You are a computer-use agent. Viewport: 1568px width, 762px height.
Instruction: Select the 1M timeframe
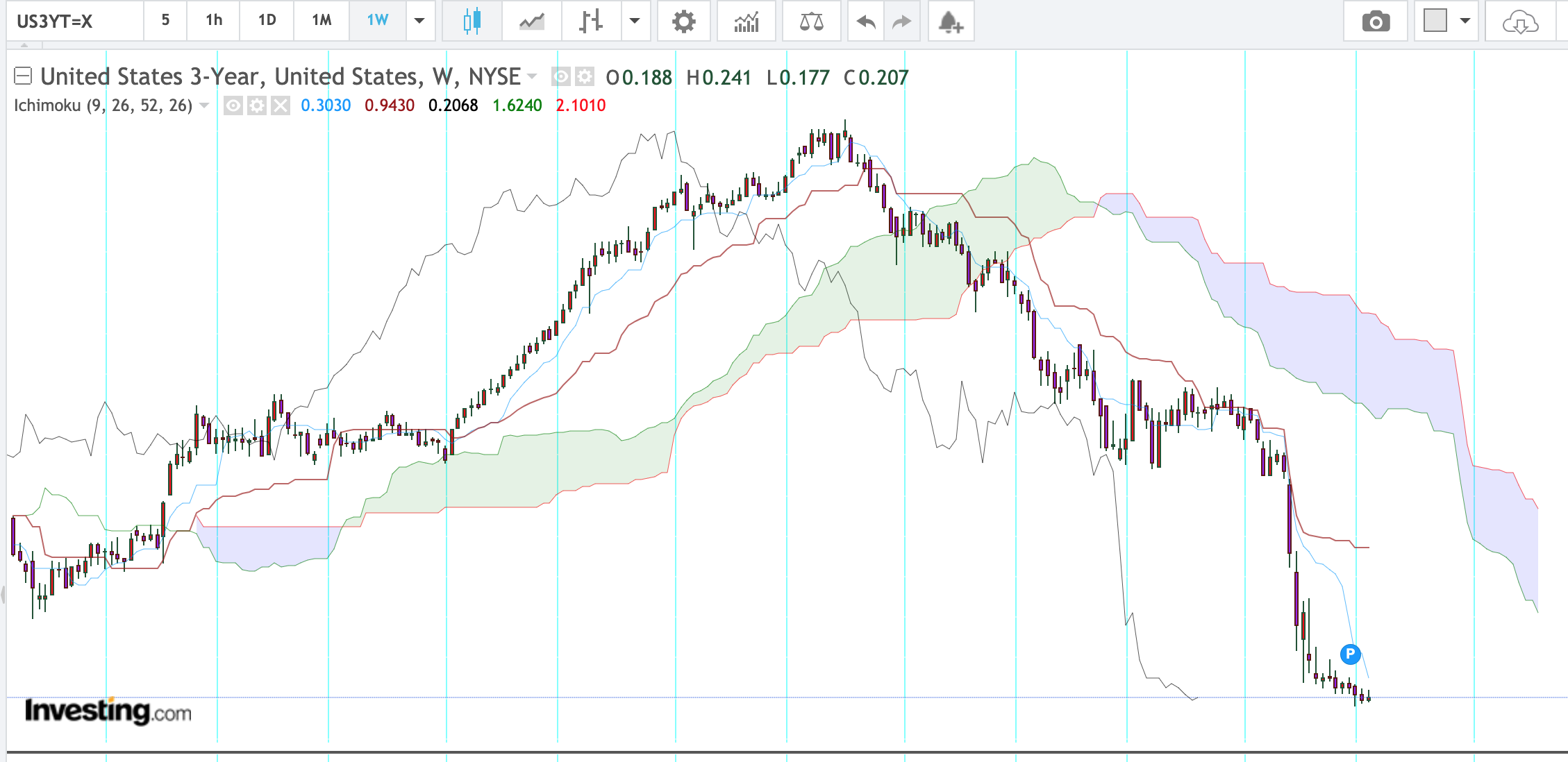tap(322, 20)
